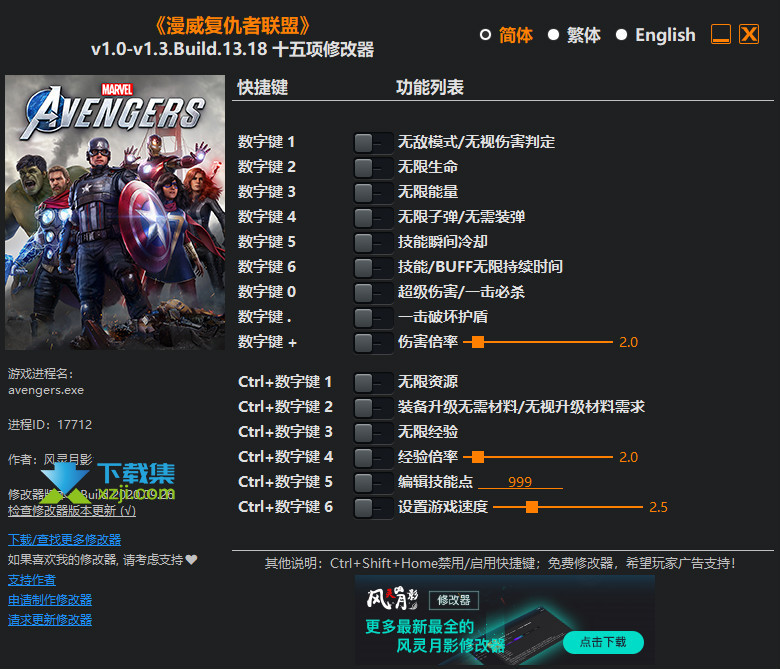This screenshot has width=780, height=669.
Task: Click the 伤害倍率 value 2.0
Action: point(628,342)
